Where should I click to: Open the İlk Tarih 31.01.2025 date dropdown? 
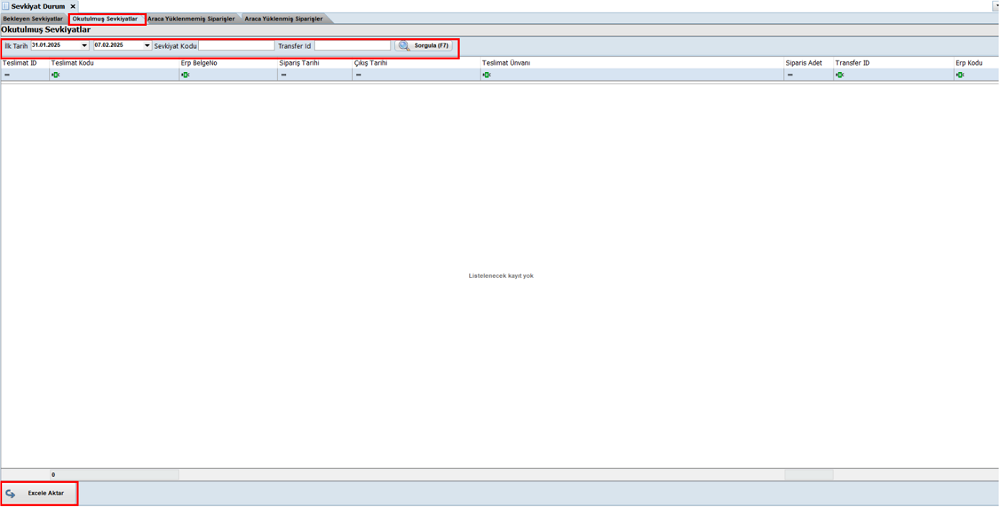pyautogui.click(x=84, y=46)
